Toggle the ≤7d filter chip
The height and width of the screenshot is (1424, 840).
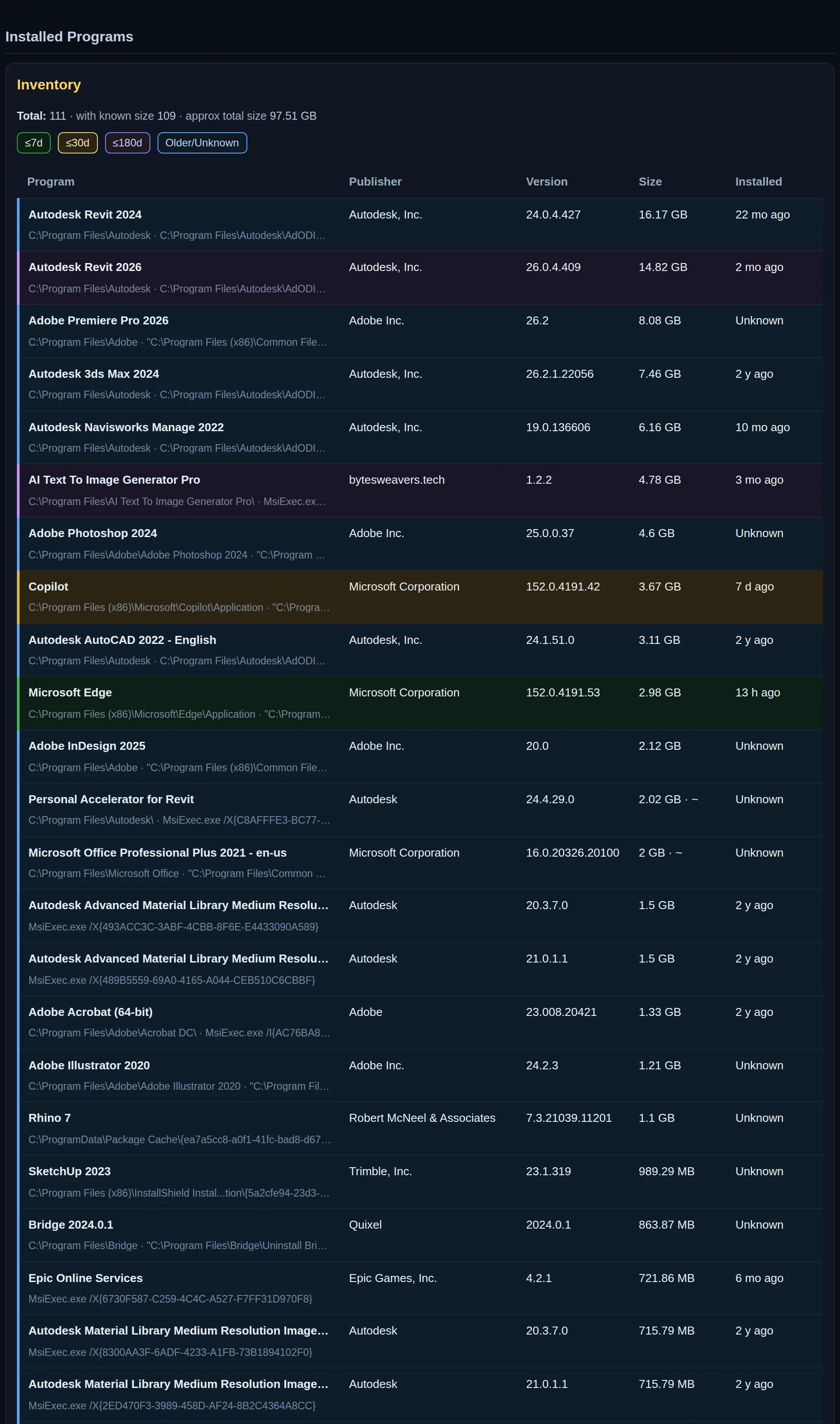33,143
